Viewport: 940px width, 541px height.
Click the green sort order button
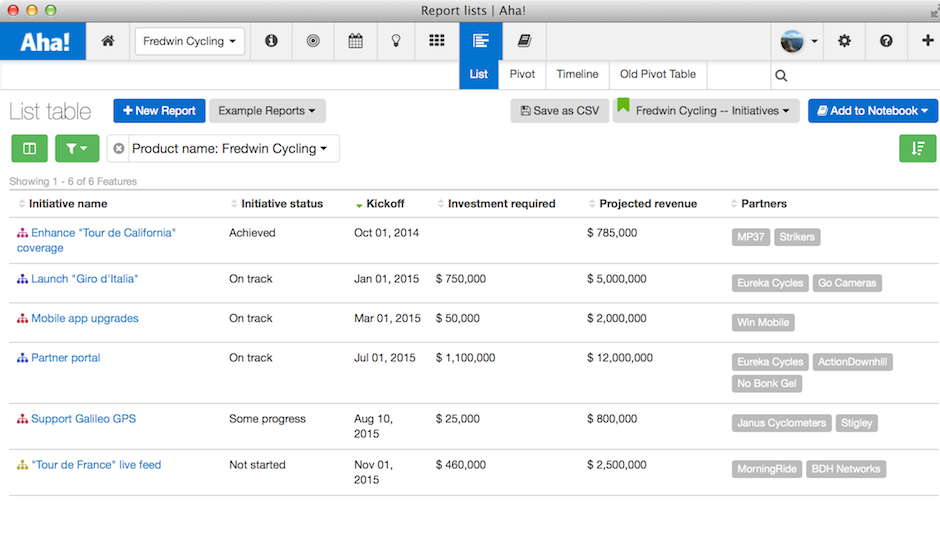pyautogui.click(x=917, y=148)
